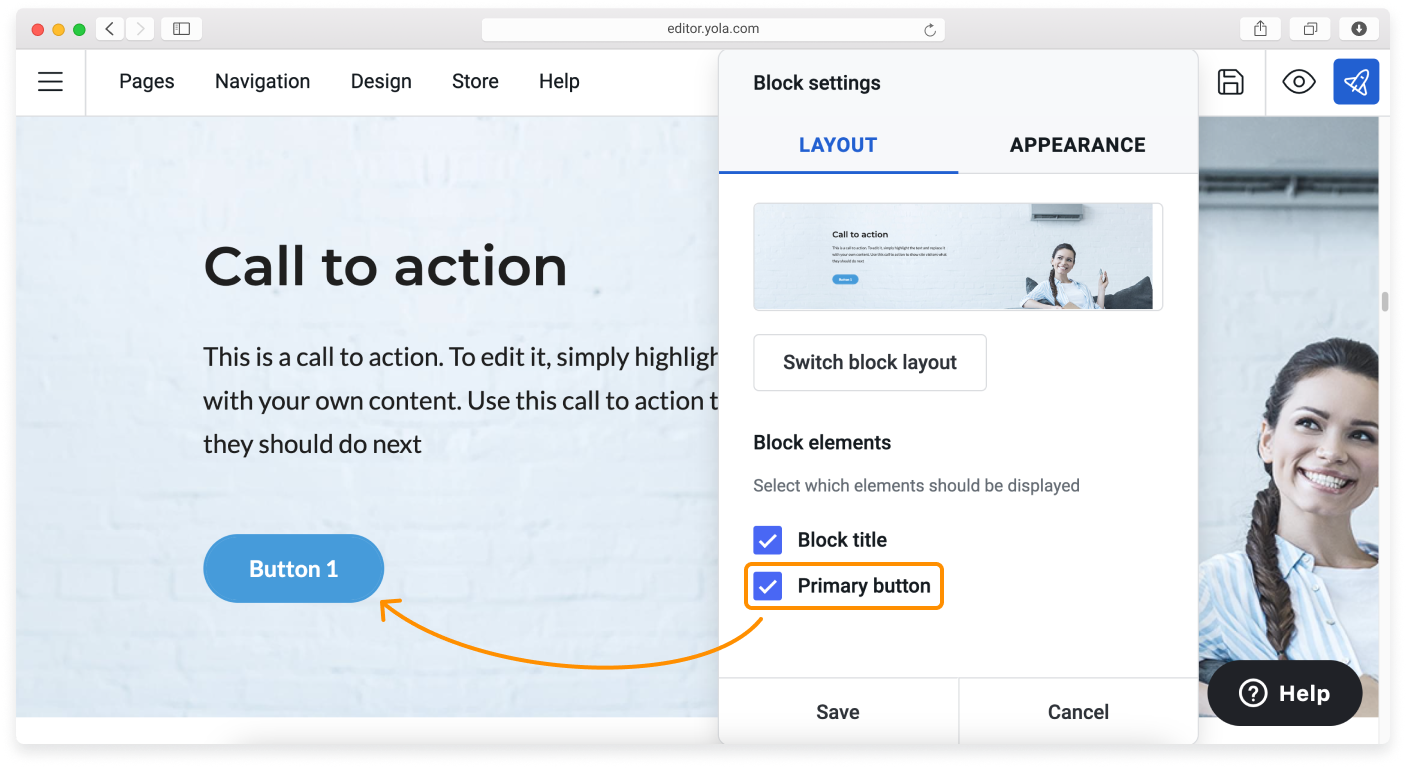Open the hamburger menu icon

(x=50, y=82)
